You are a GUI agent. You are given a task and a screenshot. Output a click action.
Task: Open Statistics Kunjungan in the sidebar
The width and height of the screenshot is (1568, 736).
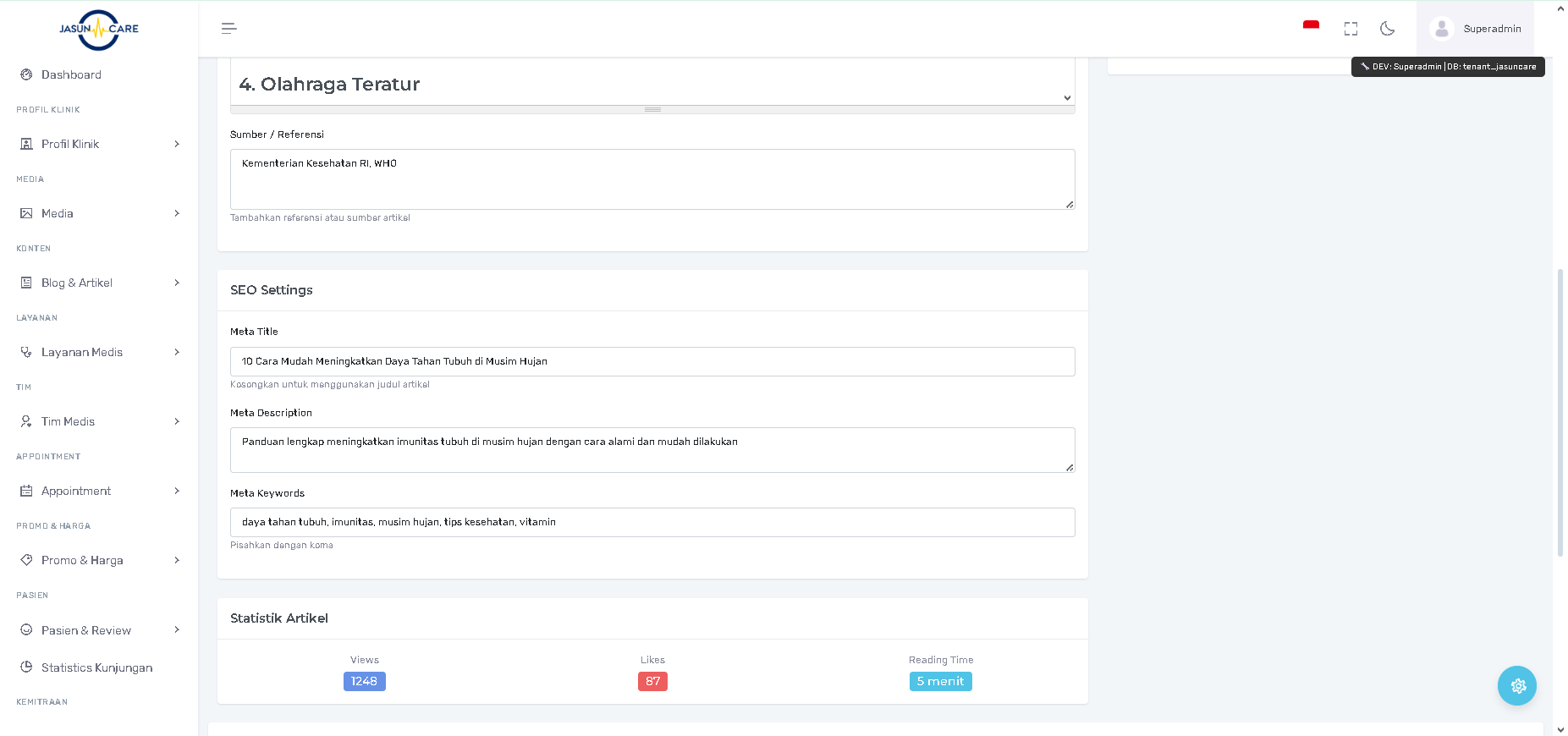[96, 667]
